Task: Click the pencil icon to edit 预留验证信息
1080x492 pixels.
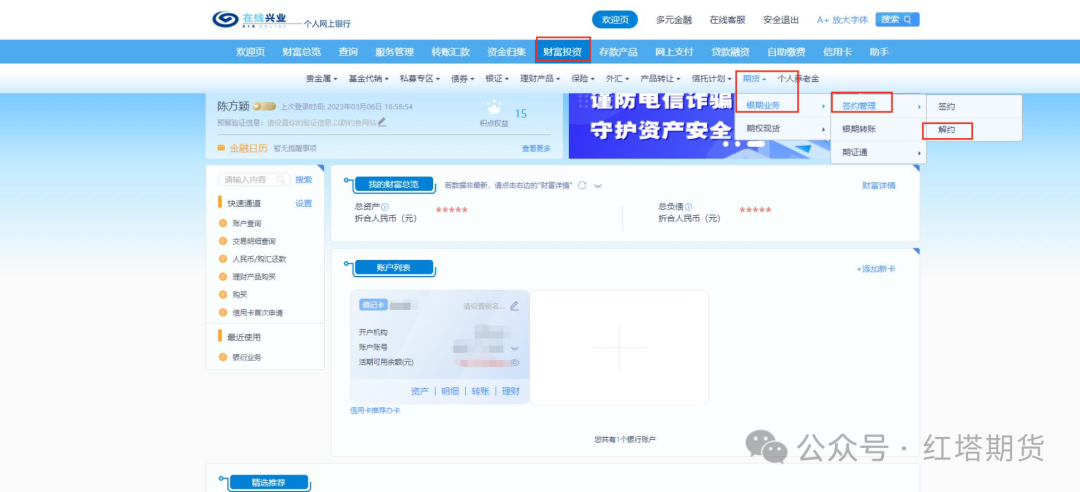Action: pyautogui.click(x=382, y=122)
